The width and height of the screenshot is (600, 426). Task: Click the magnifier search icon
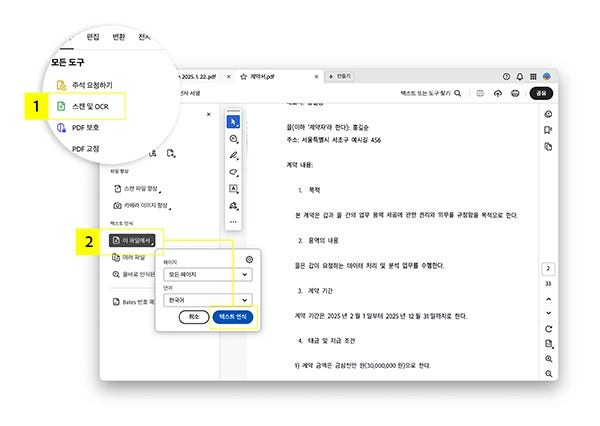point(458,93)
